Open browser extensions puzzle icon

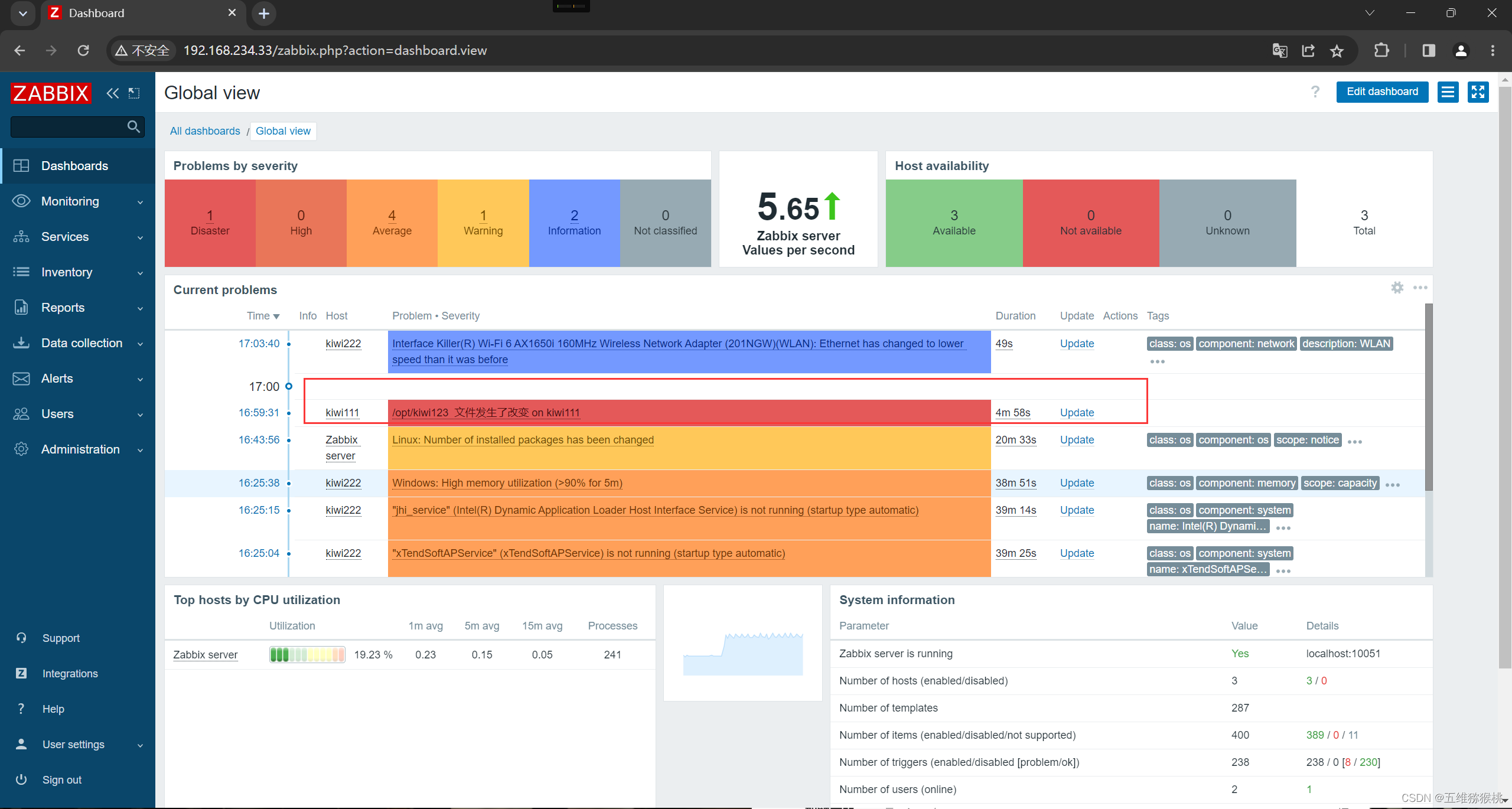point(1381,51)
